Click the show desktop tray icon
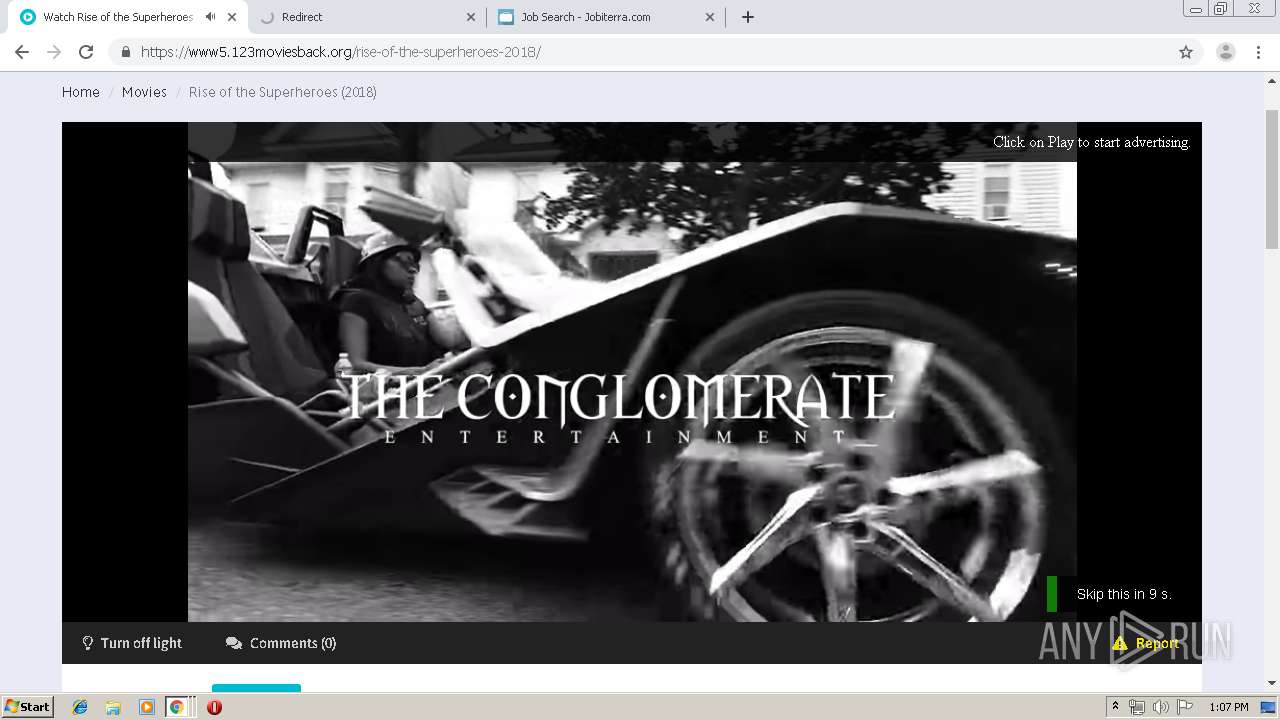The image size is (1280, 720). (1269, 707)
